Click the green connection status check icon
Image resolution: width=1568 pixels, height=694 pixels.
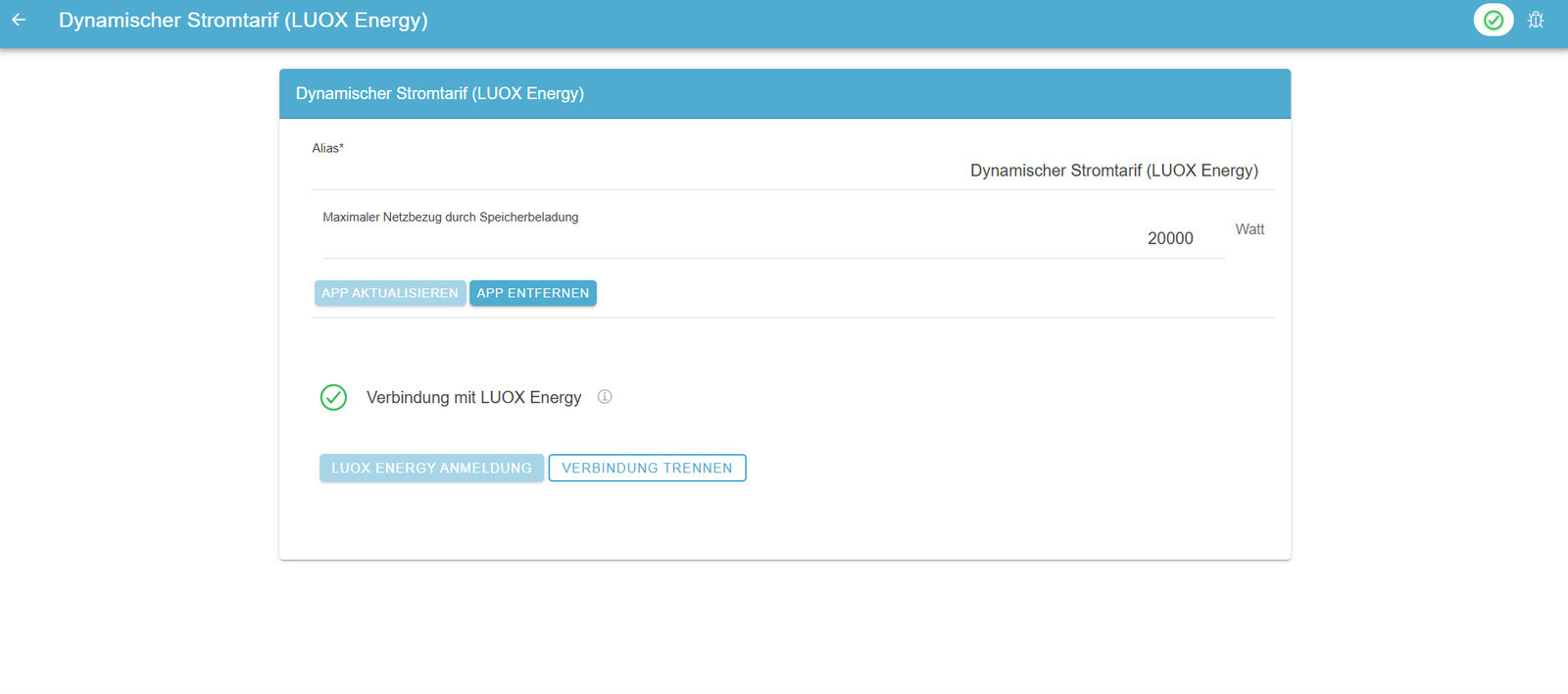pos(333,397)
